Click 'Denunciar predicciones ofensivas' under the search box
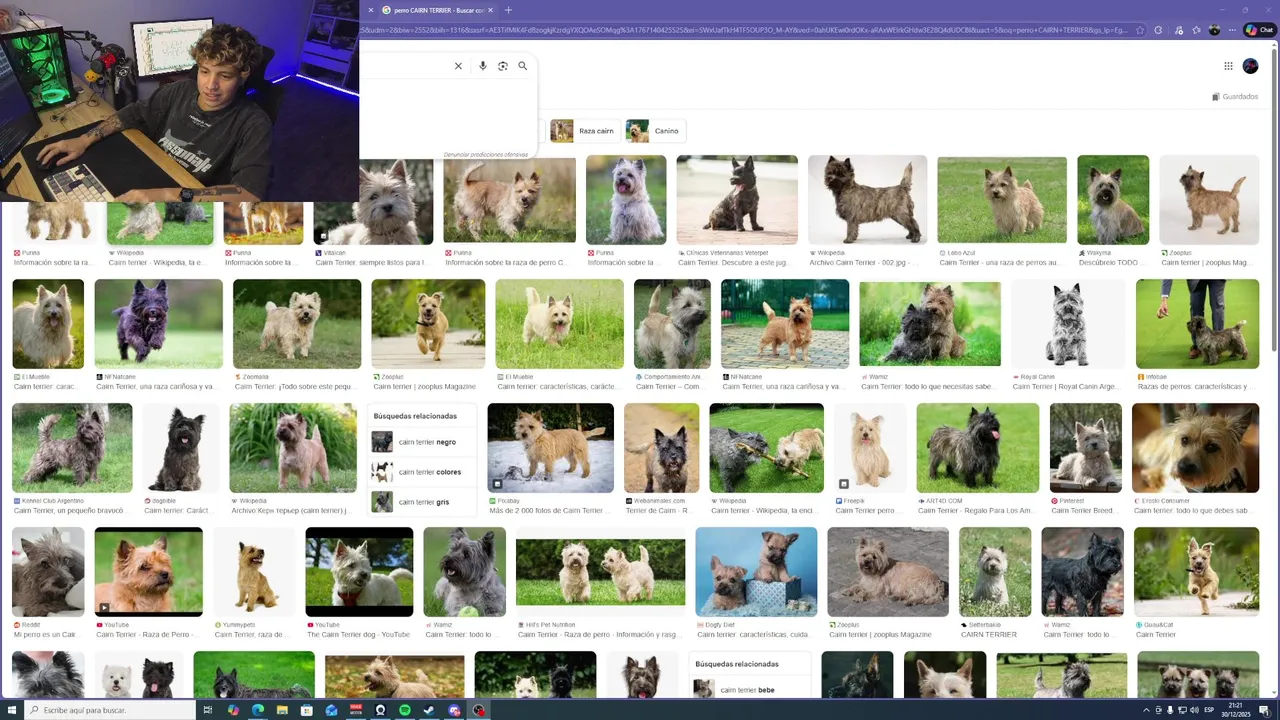 point(486,155)
